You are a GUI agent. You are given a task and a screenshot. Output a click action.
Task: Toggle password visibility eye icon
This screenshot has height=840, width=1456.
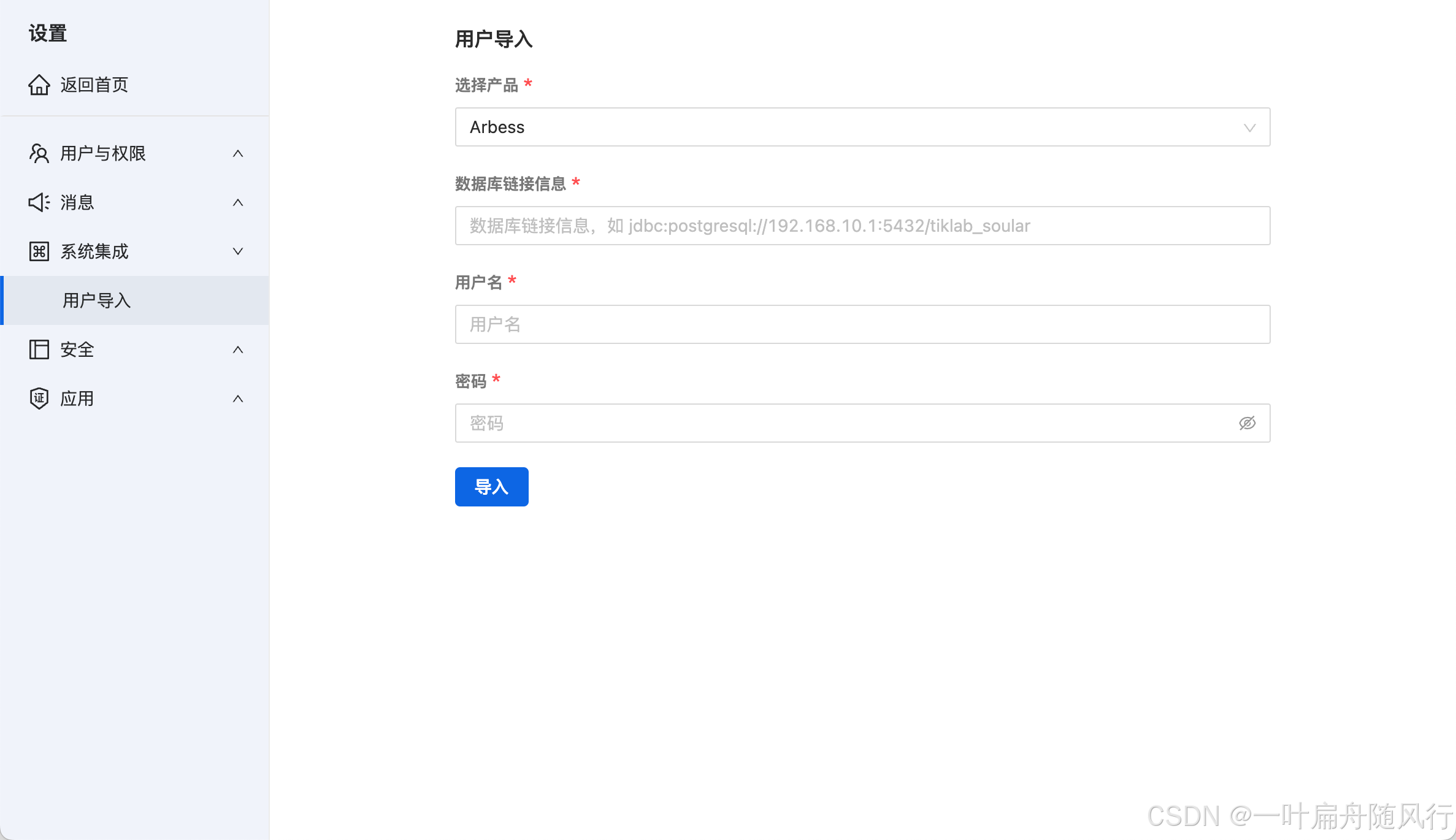(1247, 423)
